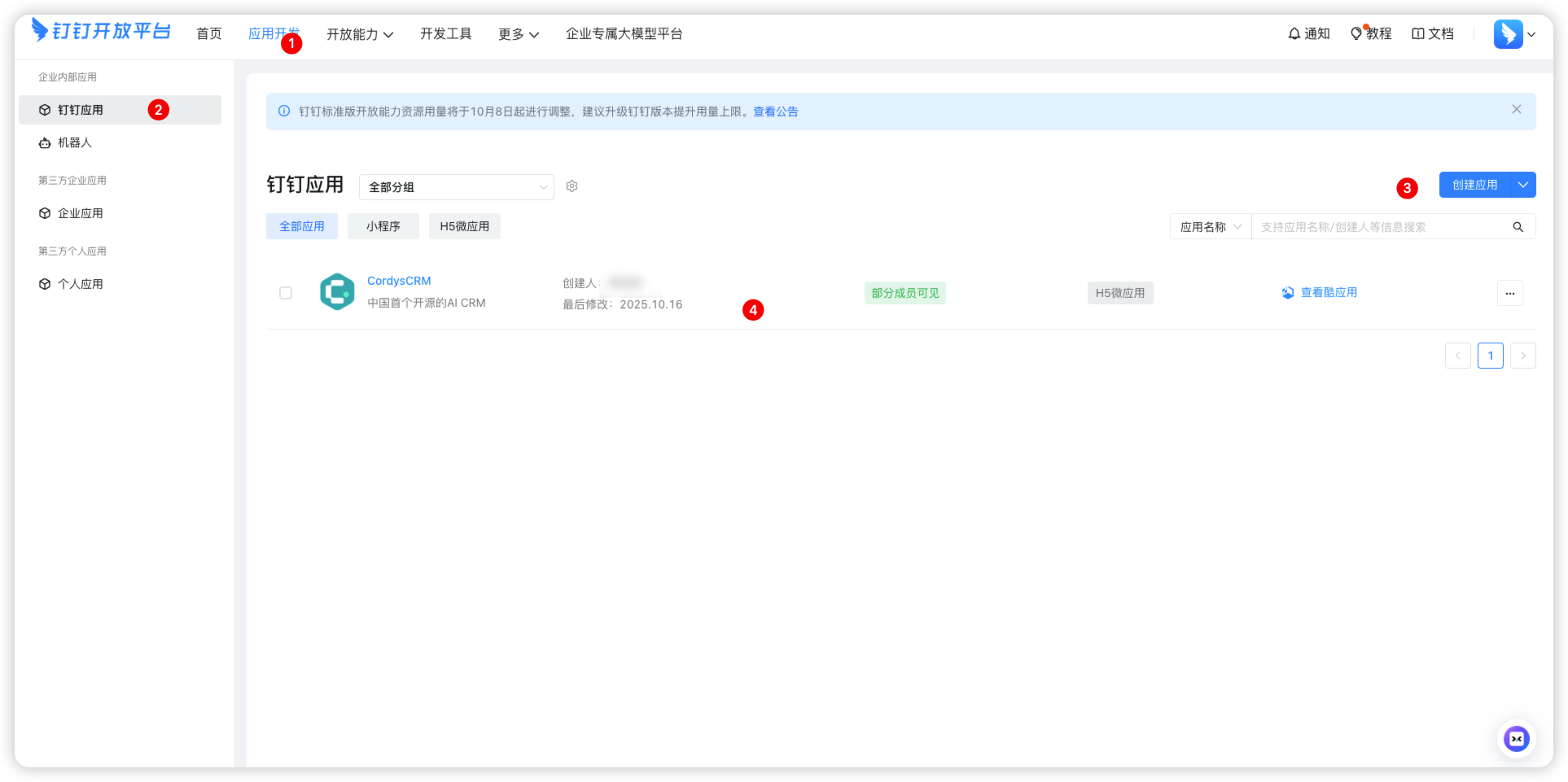Image resolution: width=1568 pixels, height=782 pixels.
Task: Click the search magnifier icon
Action: pos(1518,227)
